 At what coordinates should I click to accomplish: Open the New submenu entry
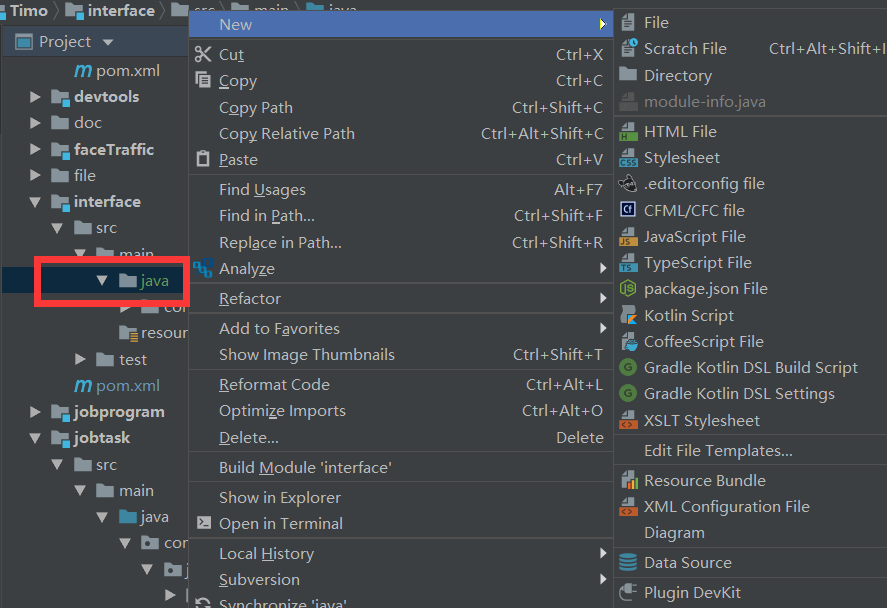(401, 24)
